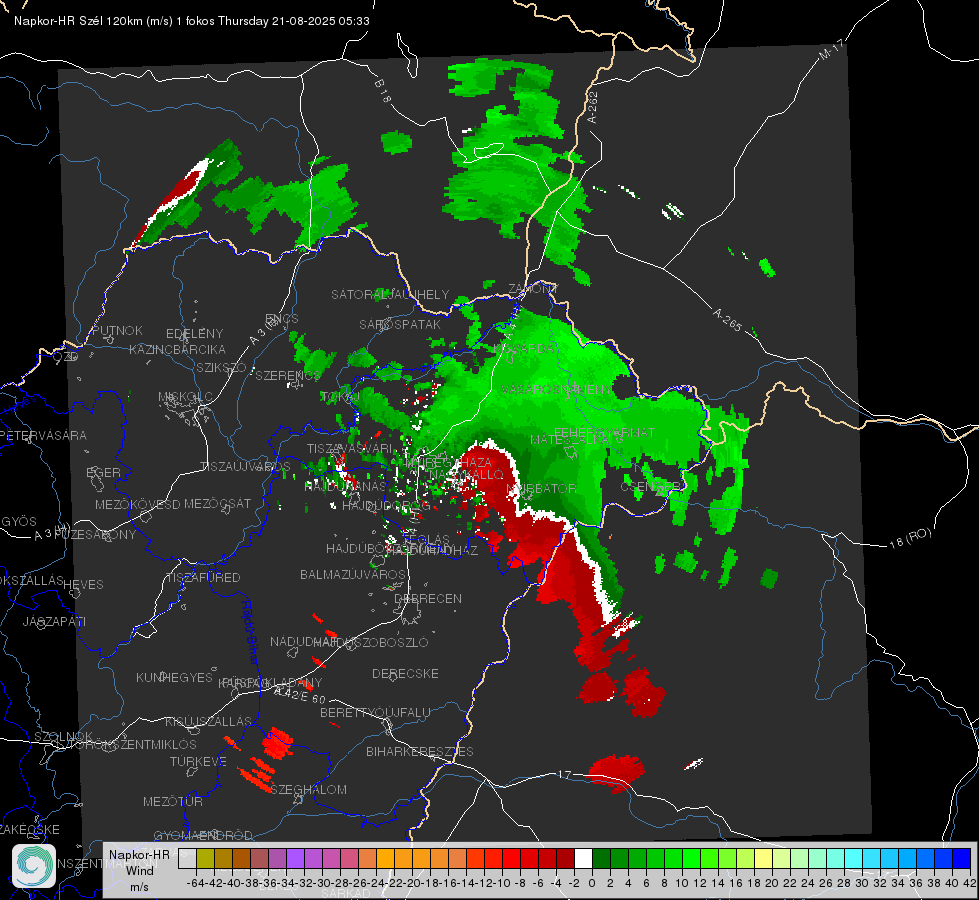Click the swirl logo icon
The image size is (979, 900).
33,866
